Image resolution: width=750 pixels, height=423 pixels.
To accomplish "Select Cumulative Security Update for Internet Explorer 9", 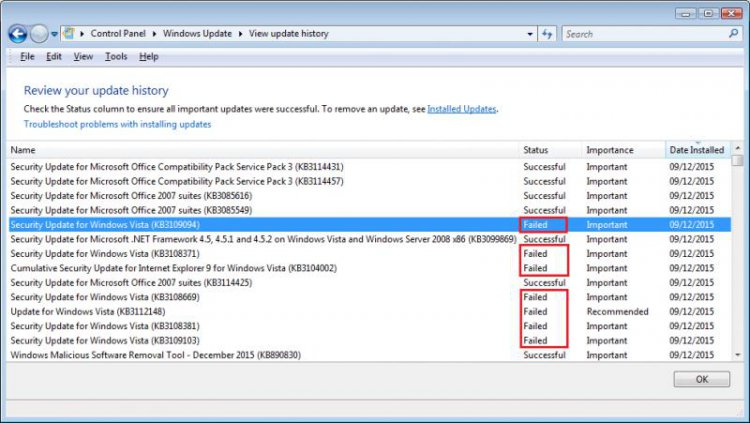I will click(370, 268).
